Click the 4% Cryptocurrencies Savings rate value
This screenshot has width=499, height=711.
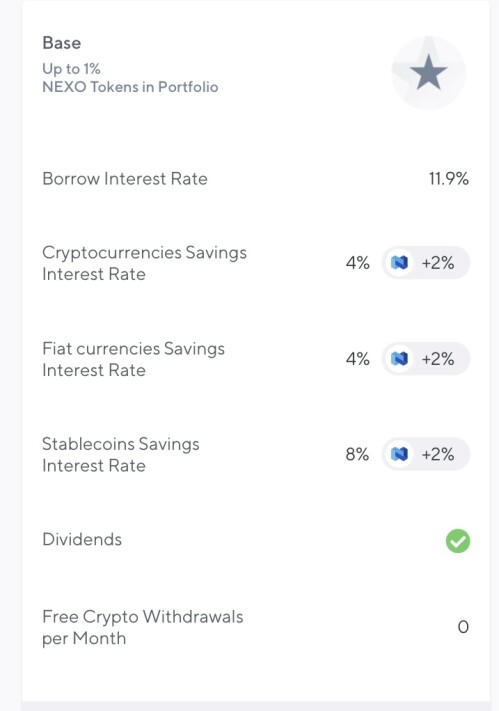tap(357, 263)
